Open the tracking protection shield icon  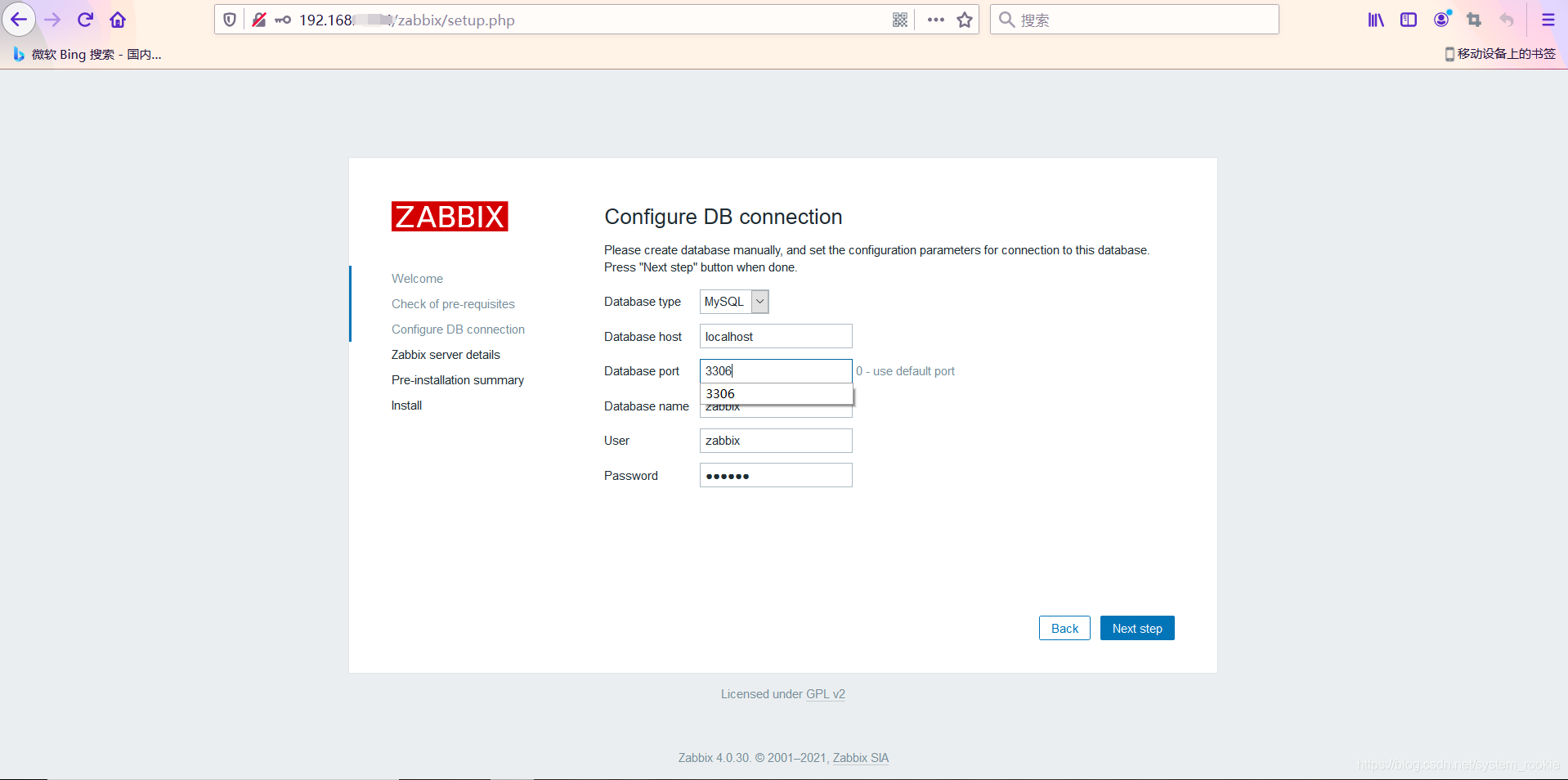tap(230, 20)
